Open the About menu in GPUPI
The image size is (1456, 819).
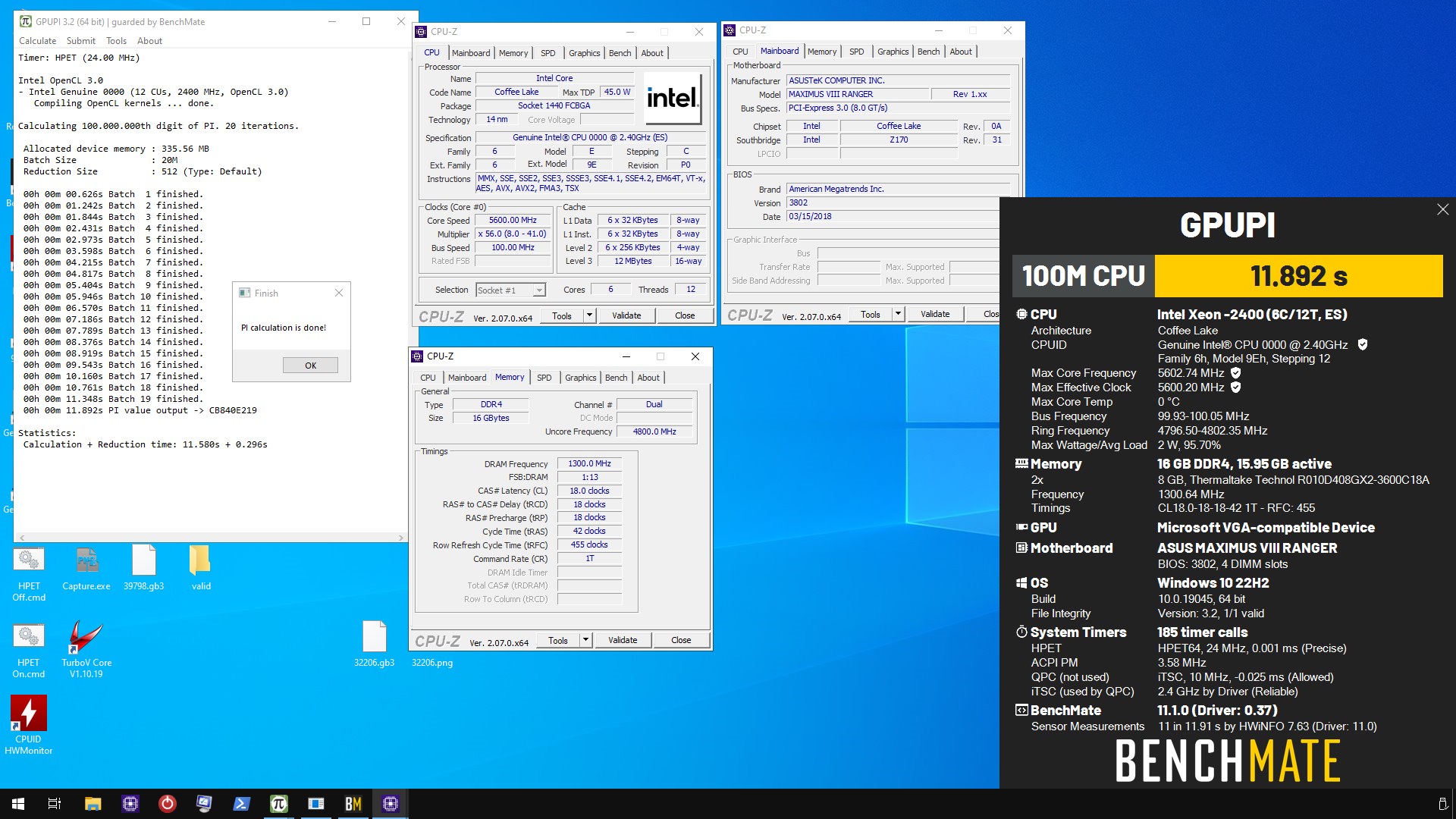click(149, 41)
